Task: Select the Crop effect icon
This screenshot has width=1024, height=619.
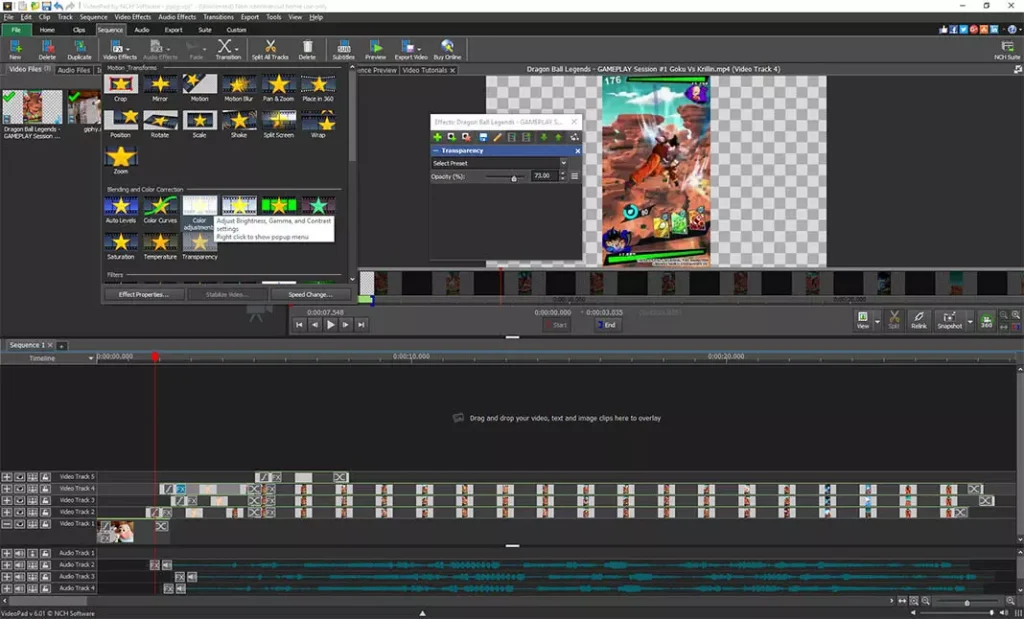Action: (x=121, y=85)
